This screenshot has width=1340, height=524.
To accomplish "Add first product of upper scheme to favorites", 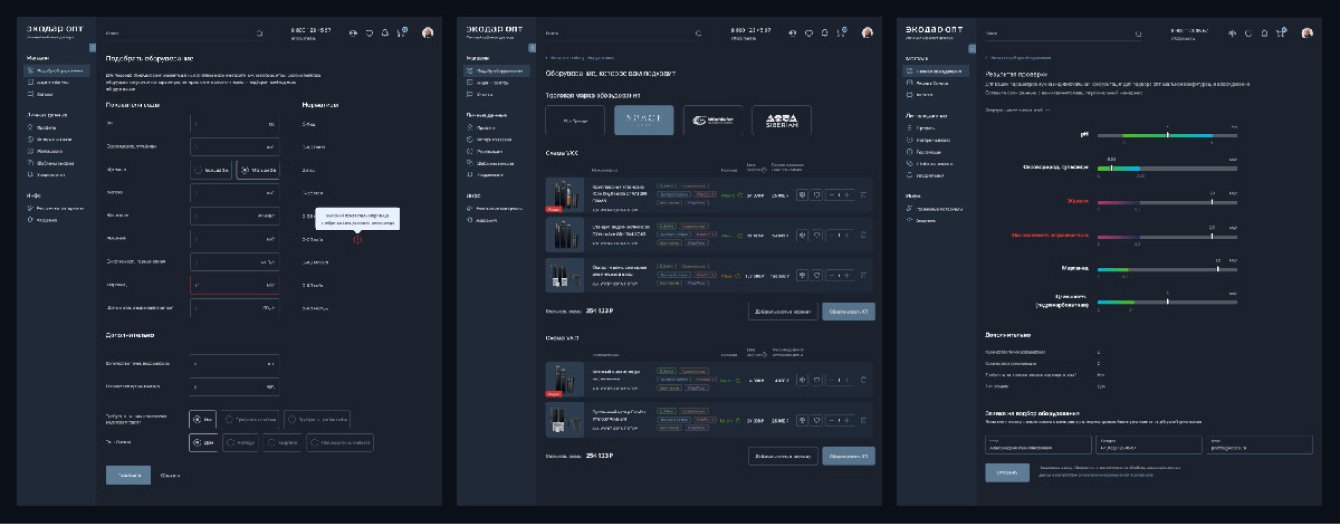I will (817, 195).
